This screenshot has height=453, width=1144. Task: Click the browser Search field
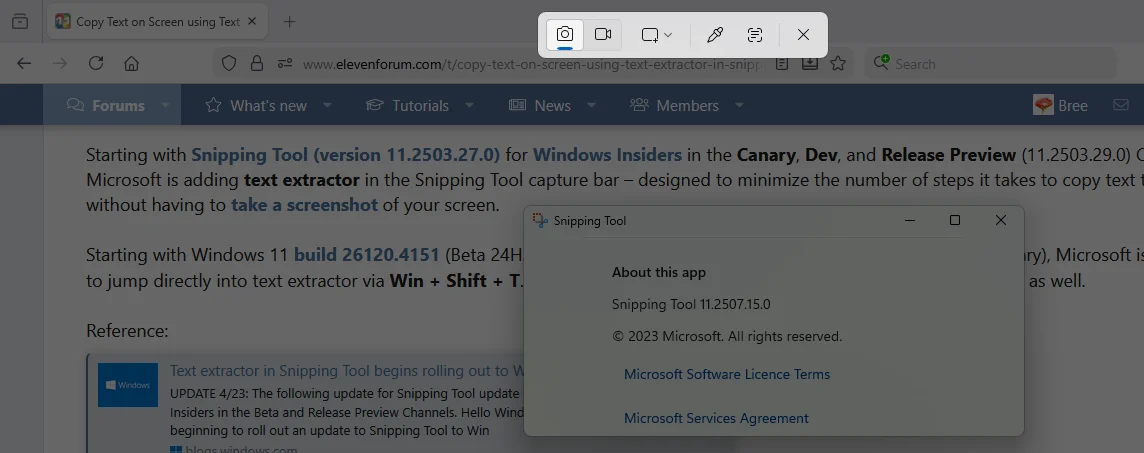click(x=990, y=63)
